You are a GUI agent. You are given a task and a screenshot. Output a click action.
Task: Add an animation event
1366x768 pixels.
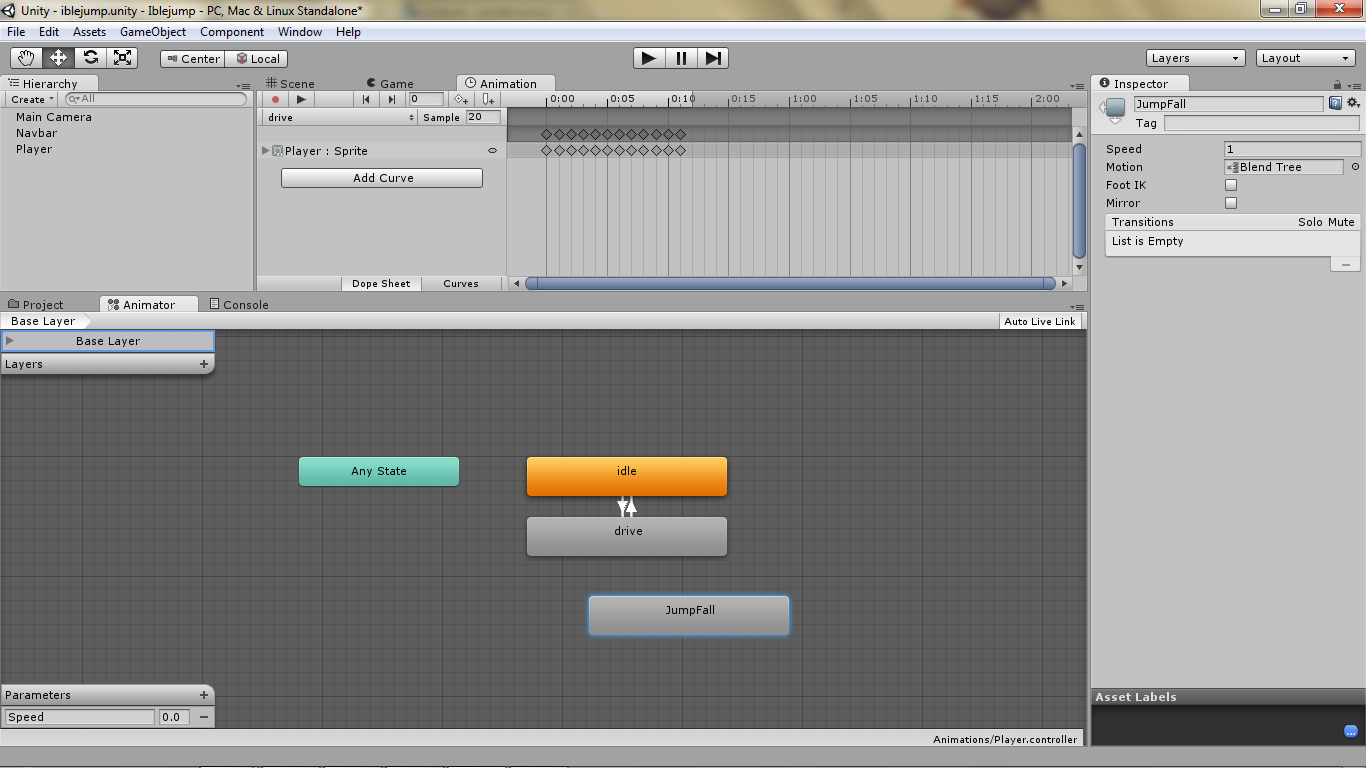(x=487, y=99)
